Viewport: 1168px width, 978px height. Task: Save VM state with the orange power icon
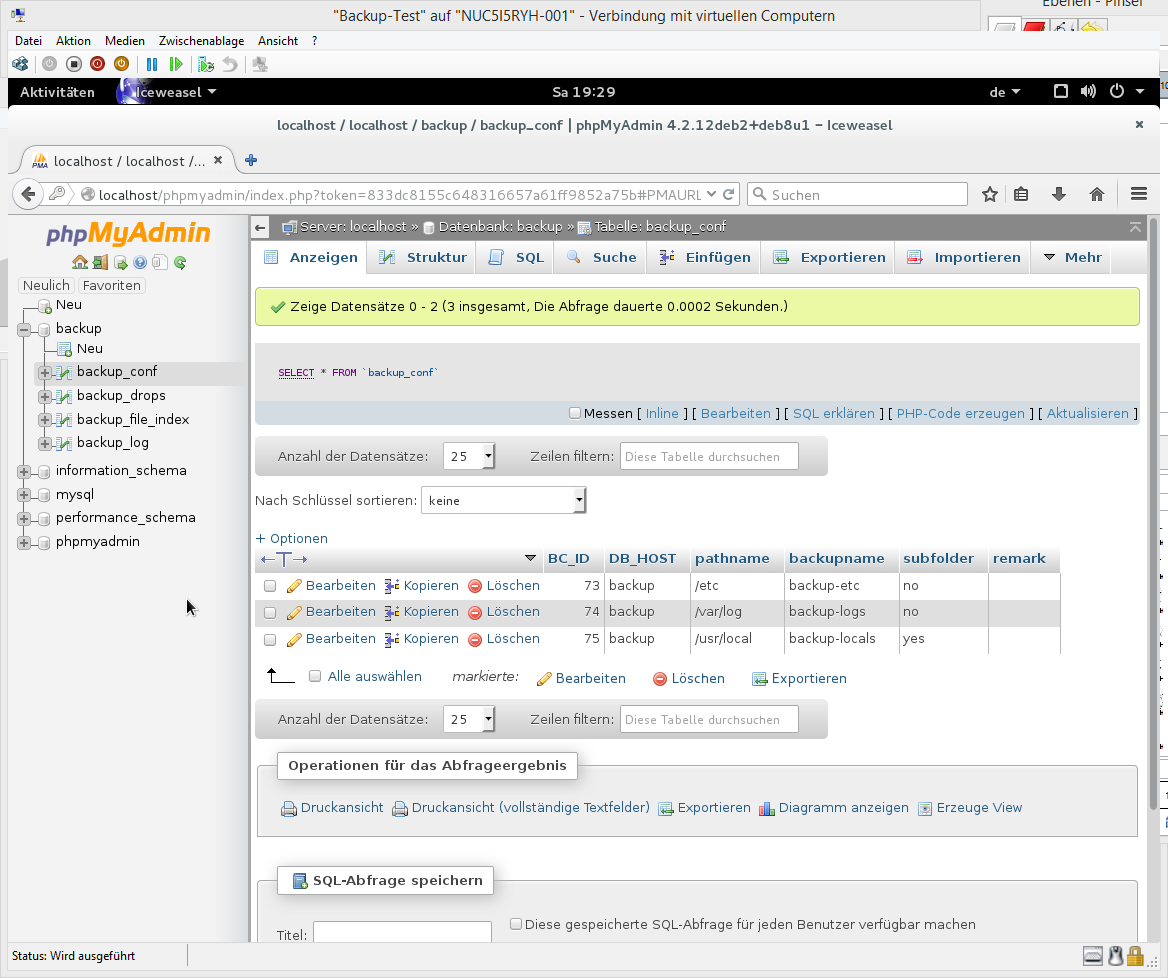point(121,65)
